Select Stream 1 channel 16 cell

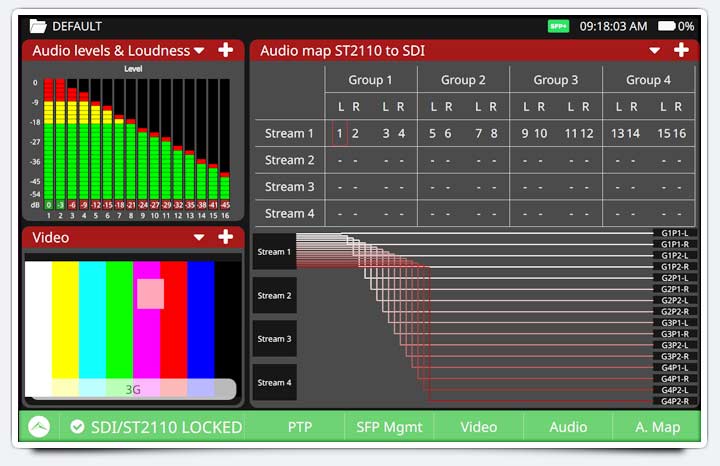coord(679,134)
